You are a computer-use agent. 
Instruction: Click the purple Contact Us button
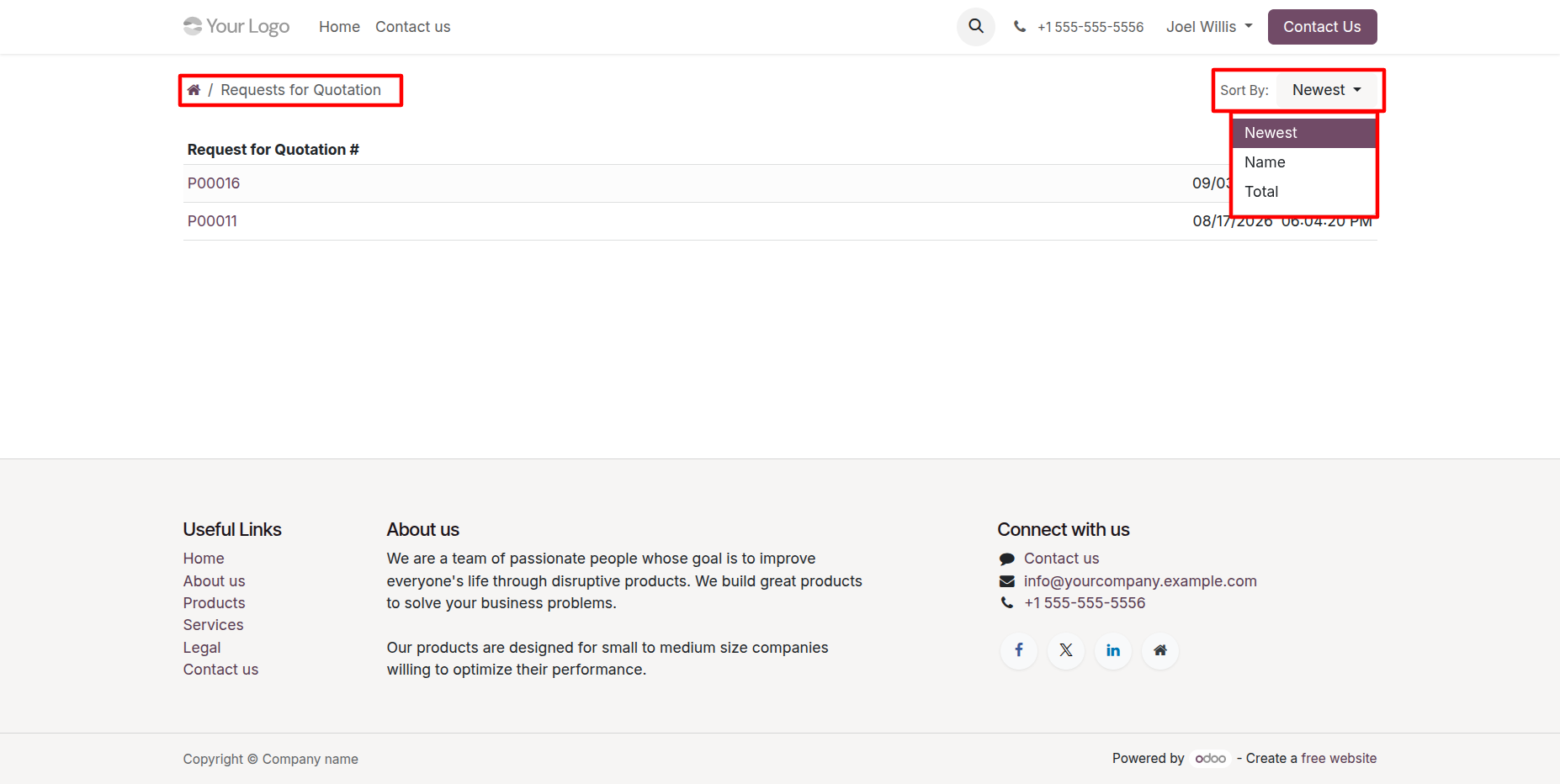pos(1322,27)
